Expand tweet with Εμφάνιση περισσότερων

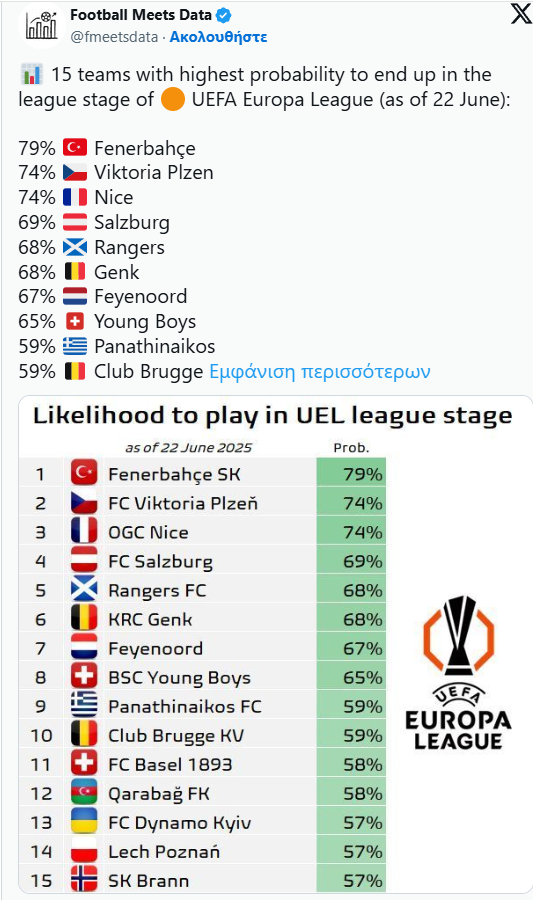[x=320, y=371]
